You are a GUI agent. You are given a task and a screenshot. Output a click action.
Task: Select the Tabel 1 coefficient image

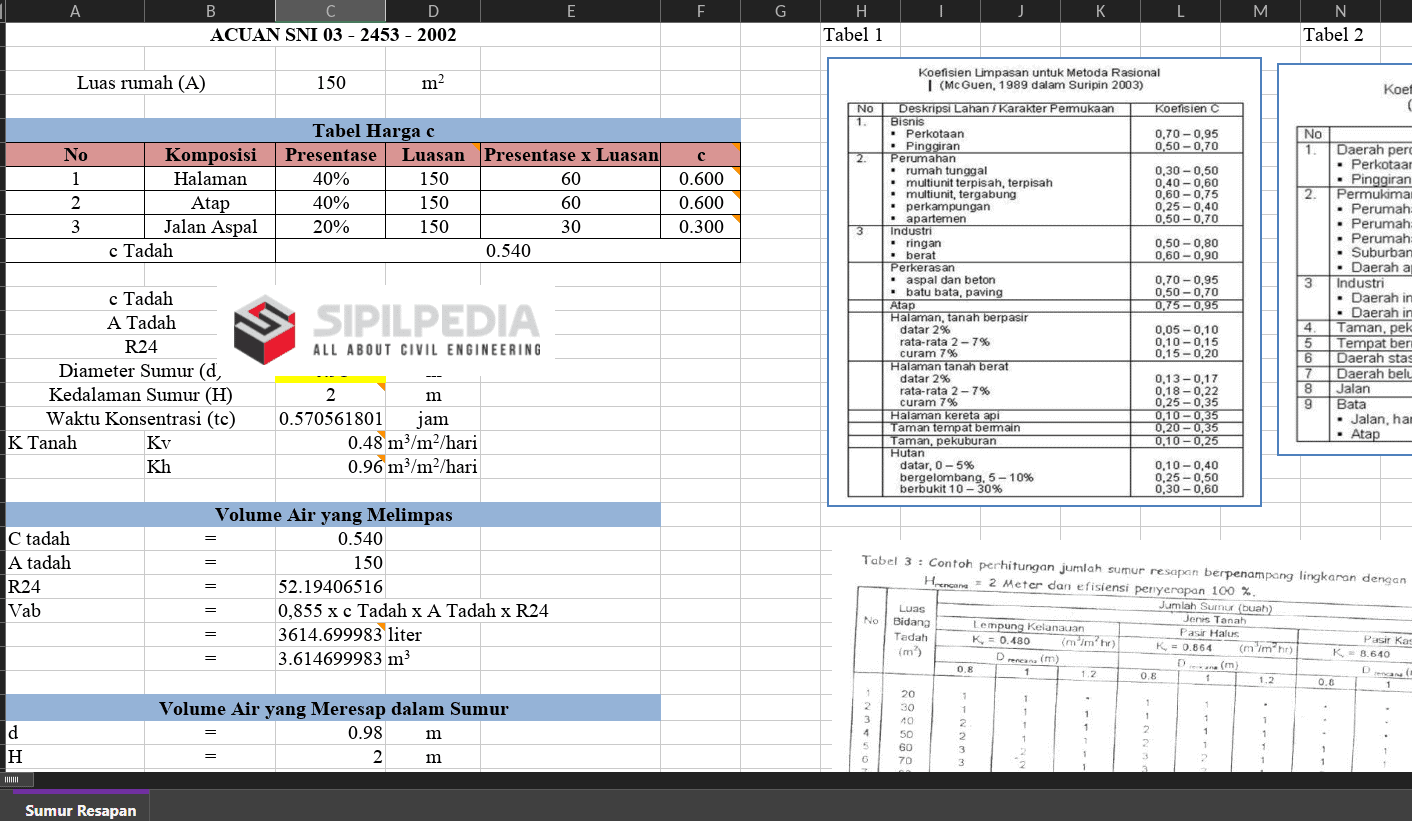coord(1043,282)
